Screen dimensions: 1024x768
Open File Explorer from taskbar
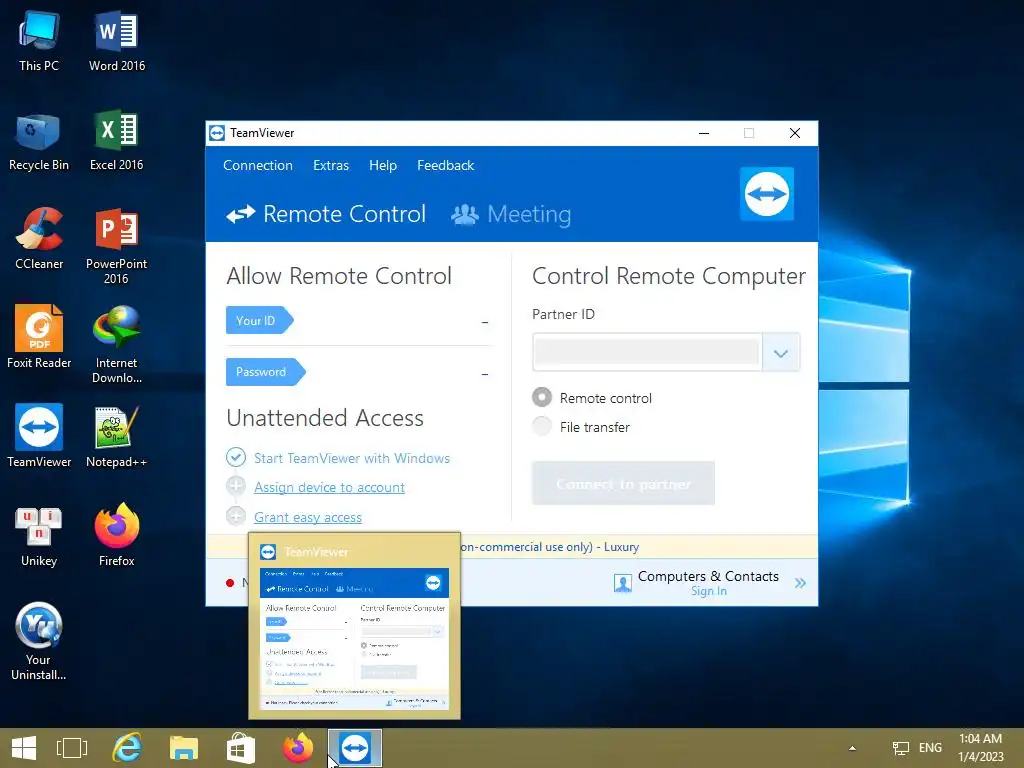click(x=184, y=748)
